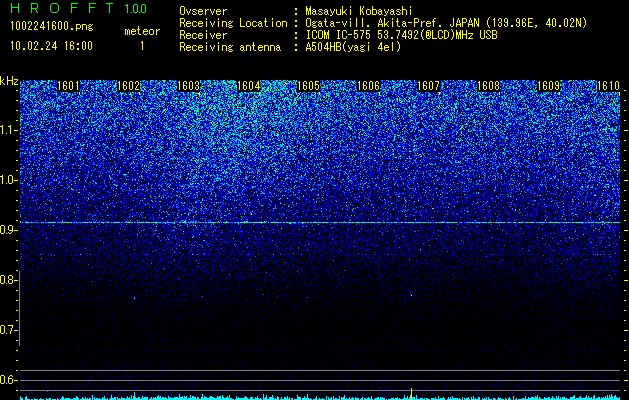The height and width of the screenshot is (400, 629).
Task: Click the "Receiver" field label
Action: pyautogui.click(x=203, y=35)
